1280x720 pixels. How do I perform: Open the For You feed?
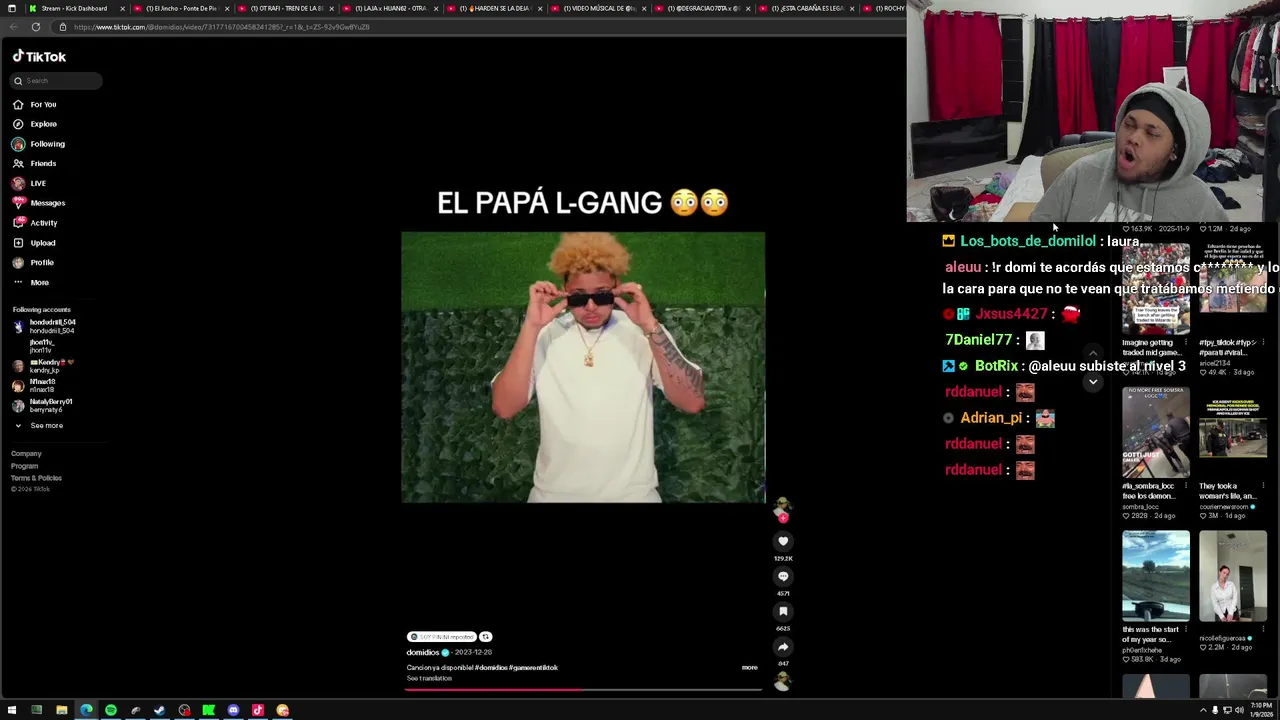[43, 104]
